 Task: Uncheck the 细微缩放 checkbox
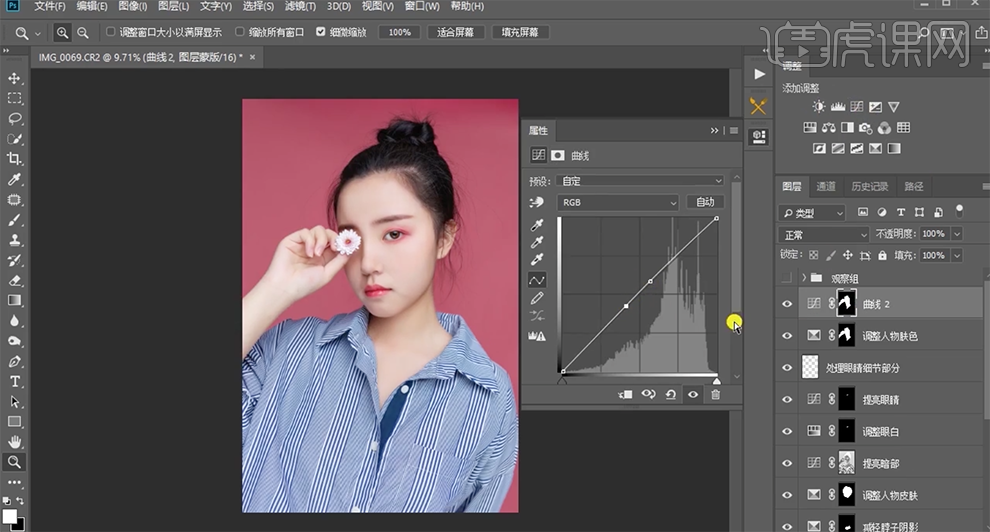pos(321,32)
